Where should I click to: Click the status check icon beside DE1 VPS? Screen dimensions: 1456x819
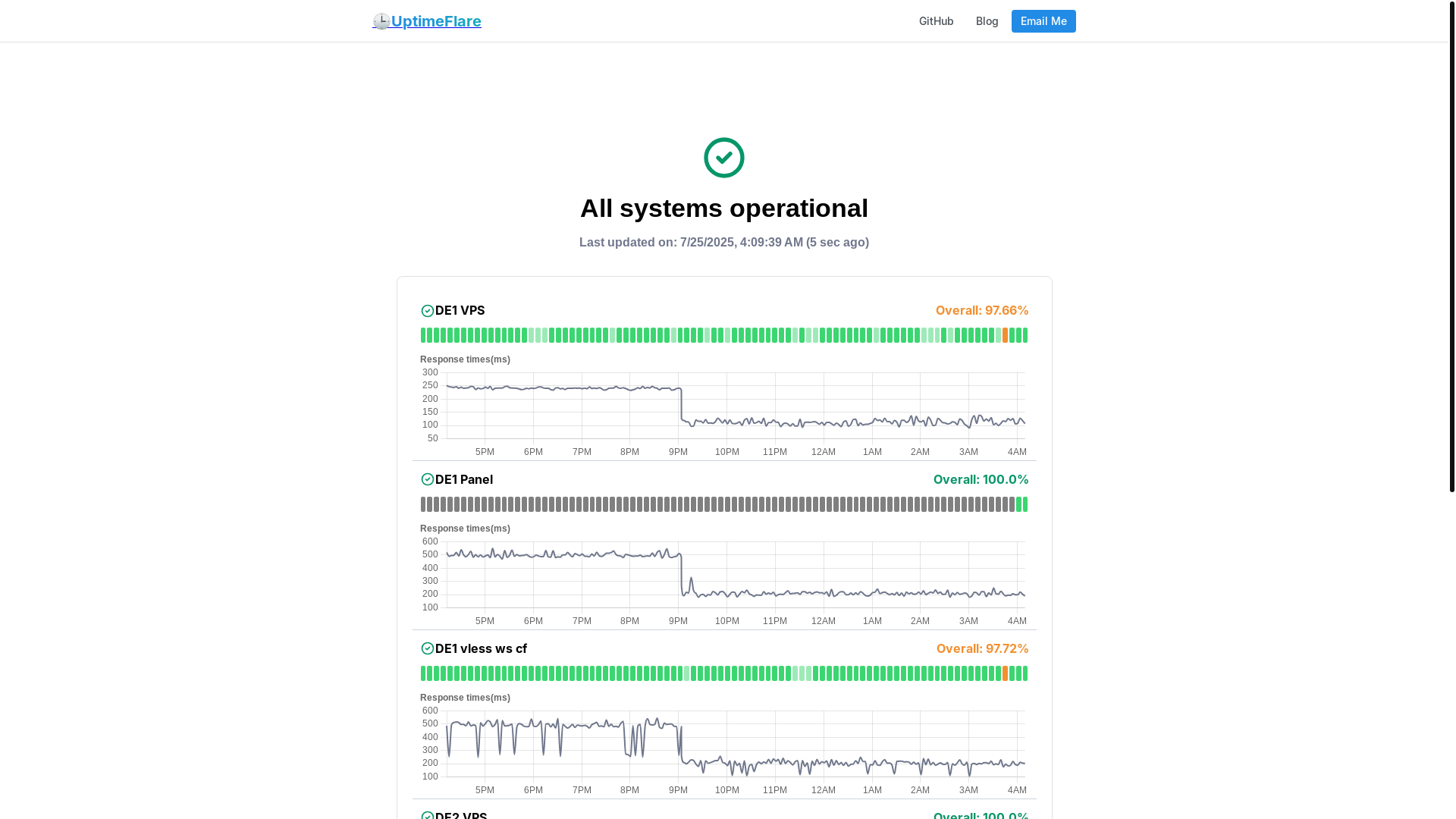click(x=428, y=311)
